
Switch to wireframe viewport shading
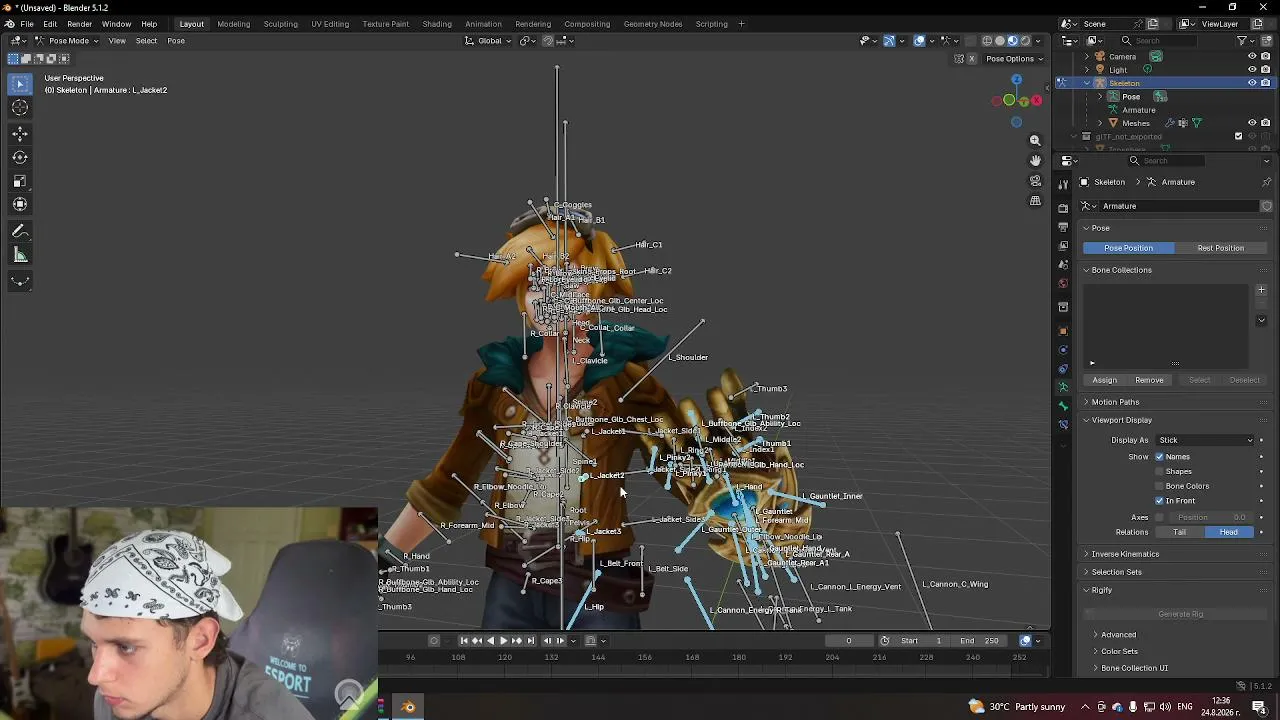coord(987,41)
